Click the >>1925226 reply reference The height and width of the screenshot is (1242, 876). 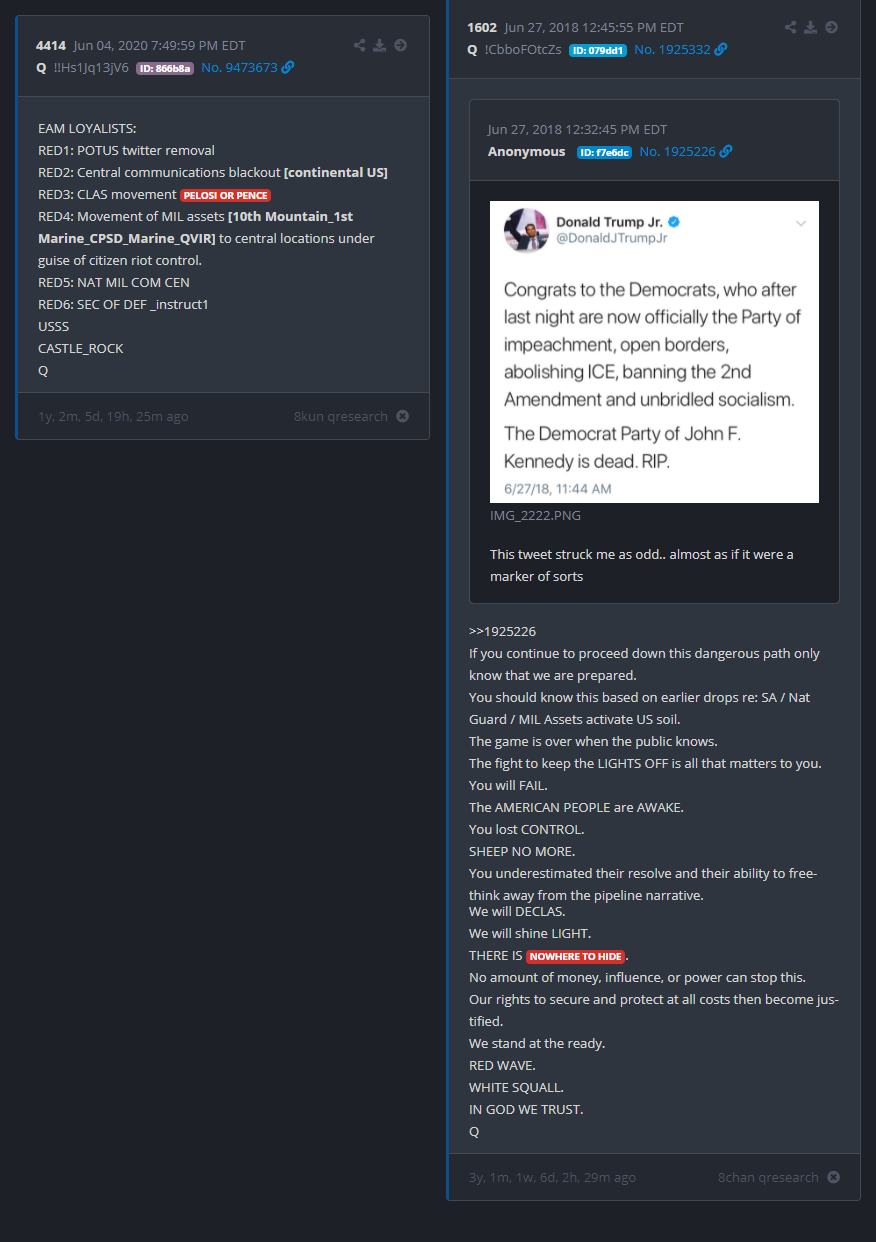pyautogui.click(x=502, y=631)
